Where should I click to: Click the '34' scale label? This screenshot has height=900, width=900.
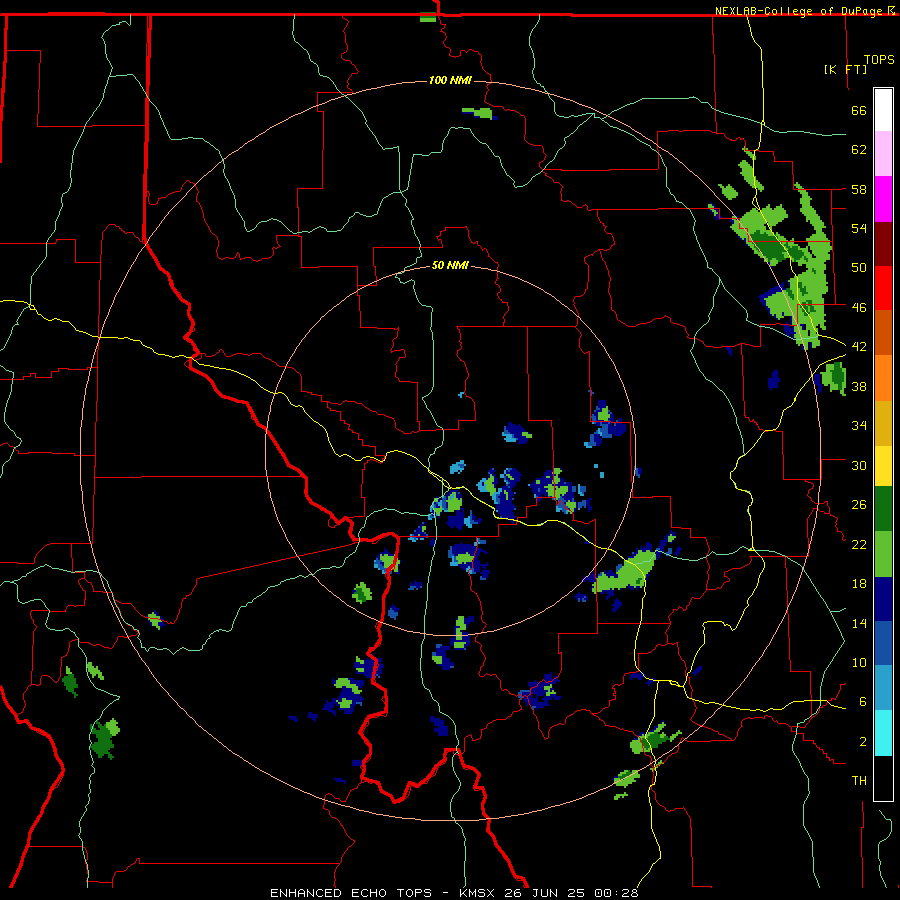[859, 426]
